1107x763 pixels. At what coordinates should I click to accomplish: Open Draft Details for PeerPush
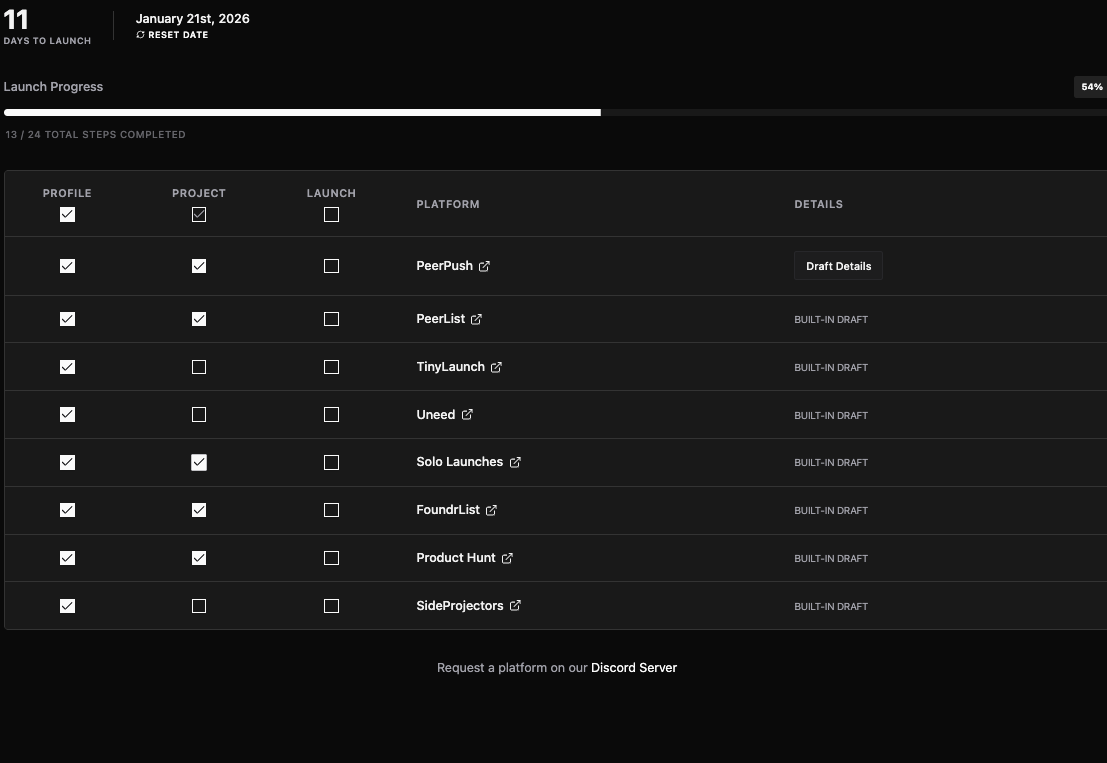[x=838, y=266]
